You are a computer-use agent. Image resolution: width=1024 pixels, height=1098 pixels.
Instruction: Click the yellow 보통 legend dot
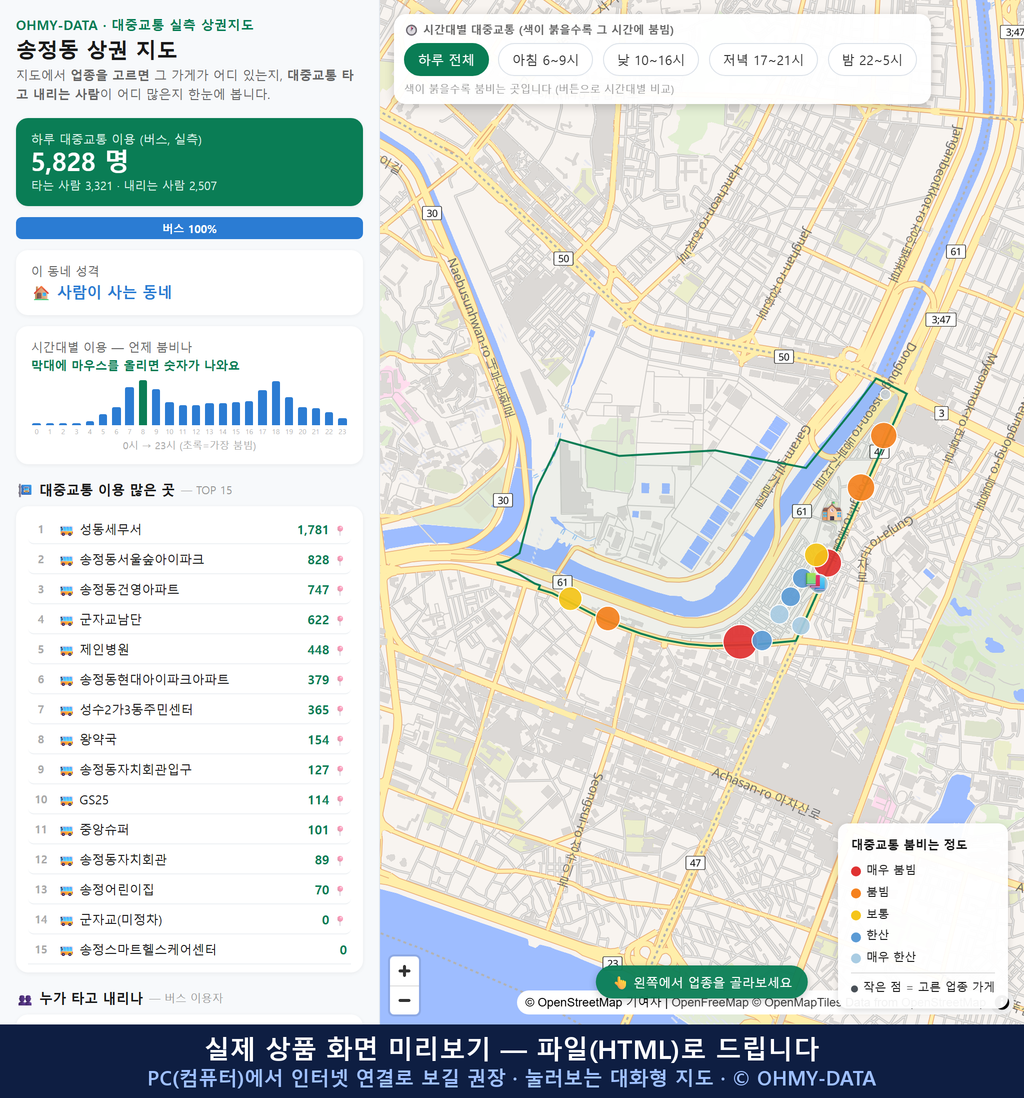pos(855,915)
